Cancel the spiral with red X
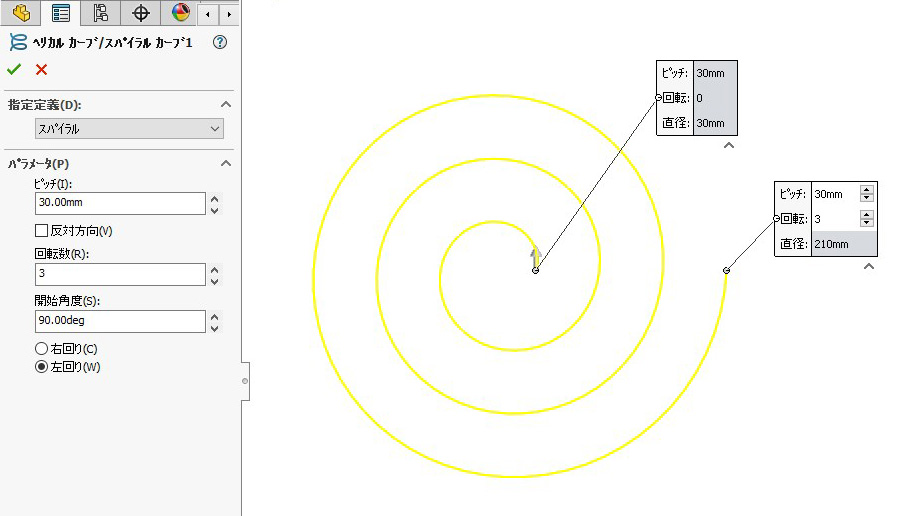Viewport: 900px width, 516px height. click(41, 69)
